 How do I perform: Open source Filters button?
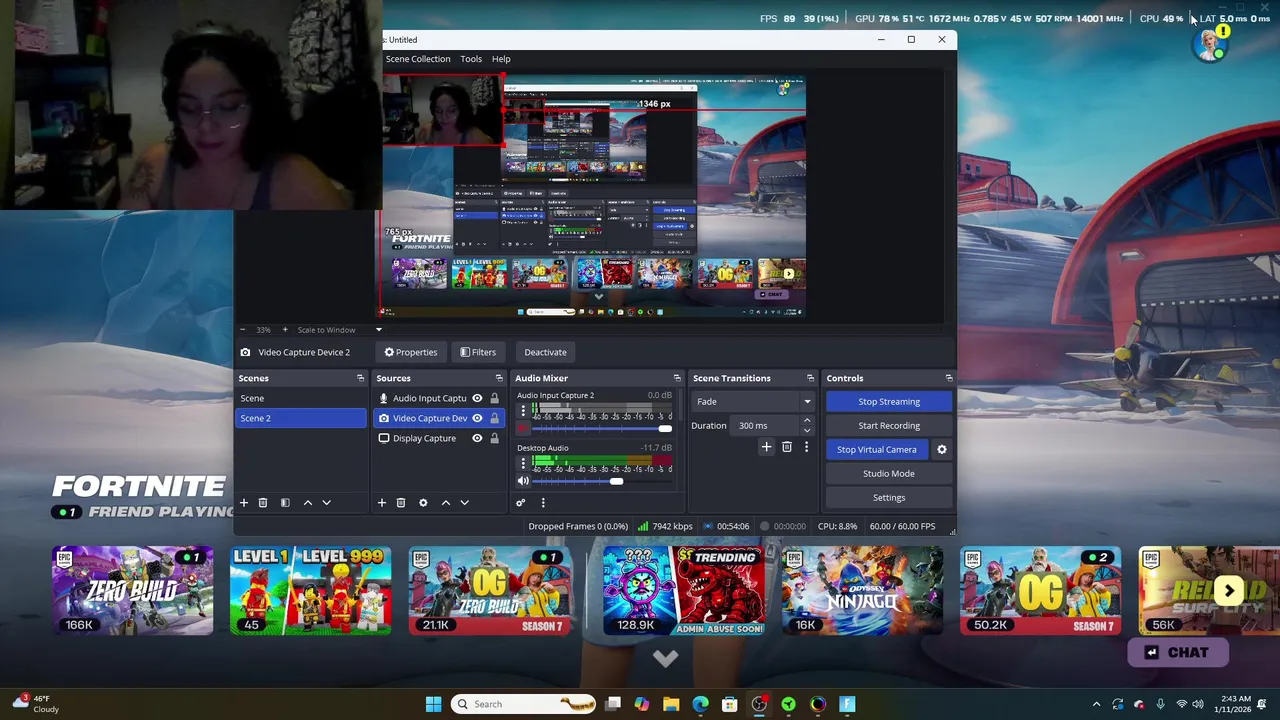click(478, 352)
